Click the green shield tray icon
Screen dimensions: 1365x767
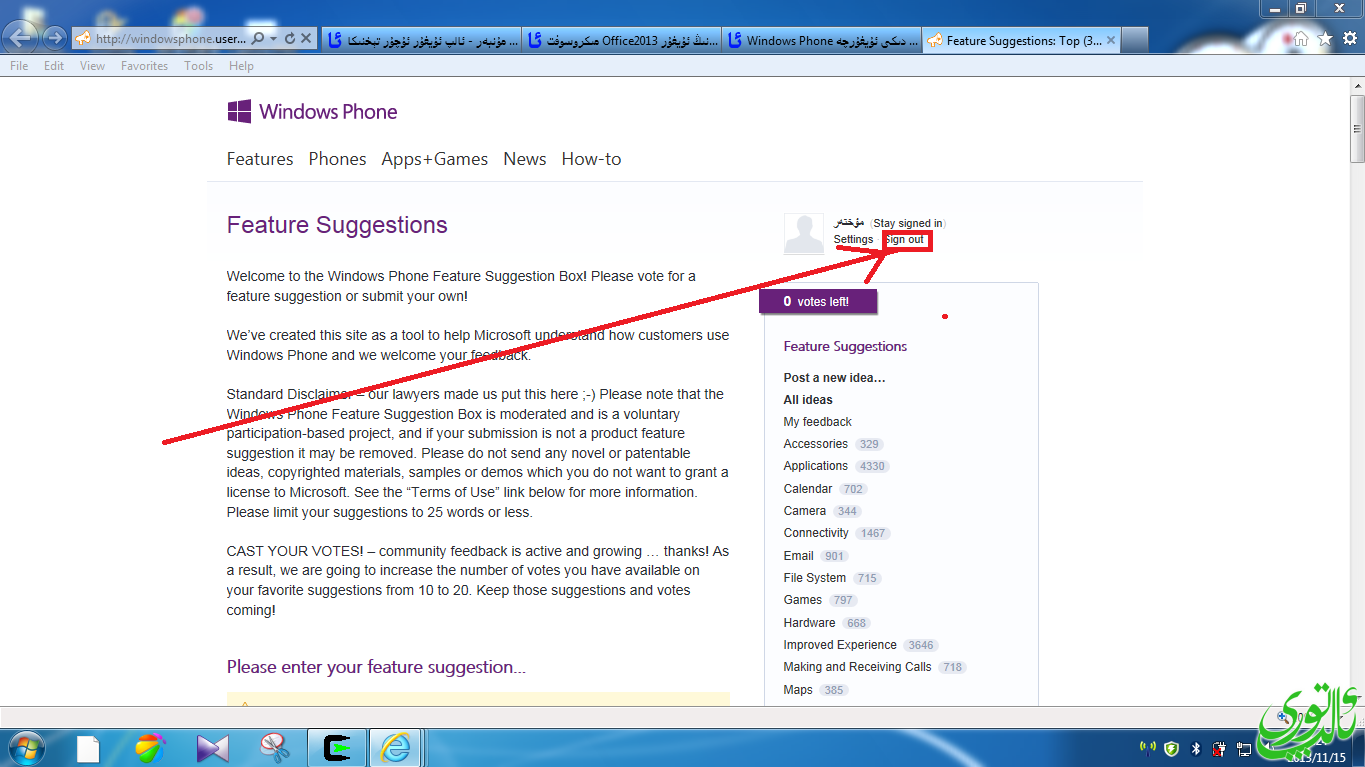coord(1171,748)
